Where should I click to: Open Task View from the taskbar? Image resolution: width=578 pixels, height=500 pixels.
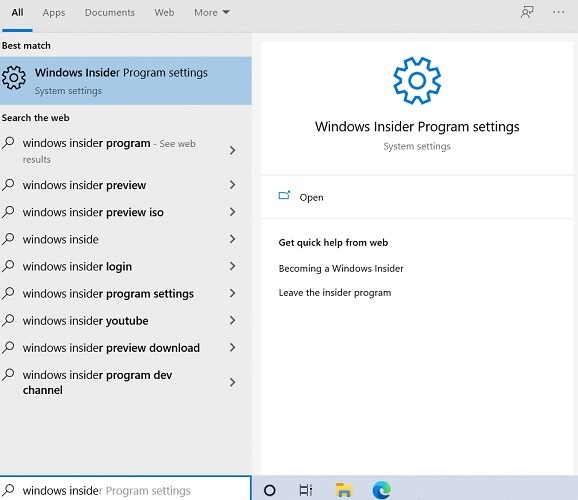pyautogui.click(x=306, y=490)
